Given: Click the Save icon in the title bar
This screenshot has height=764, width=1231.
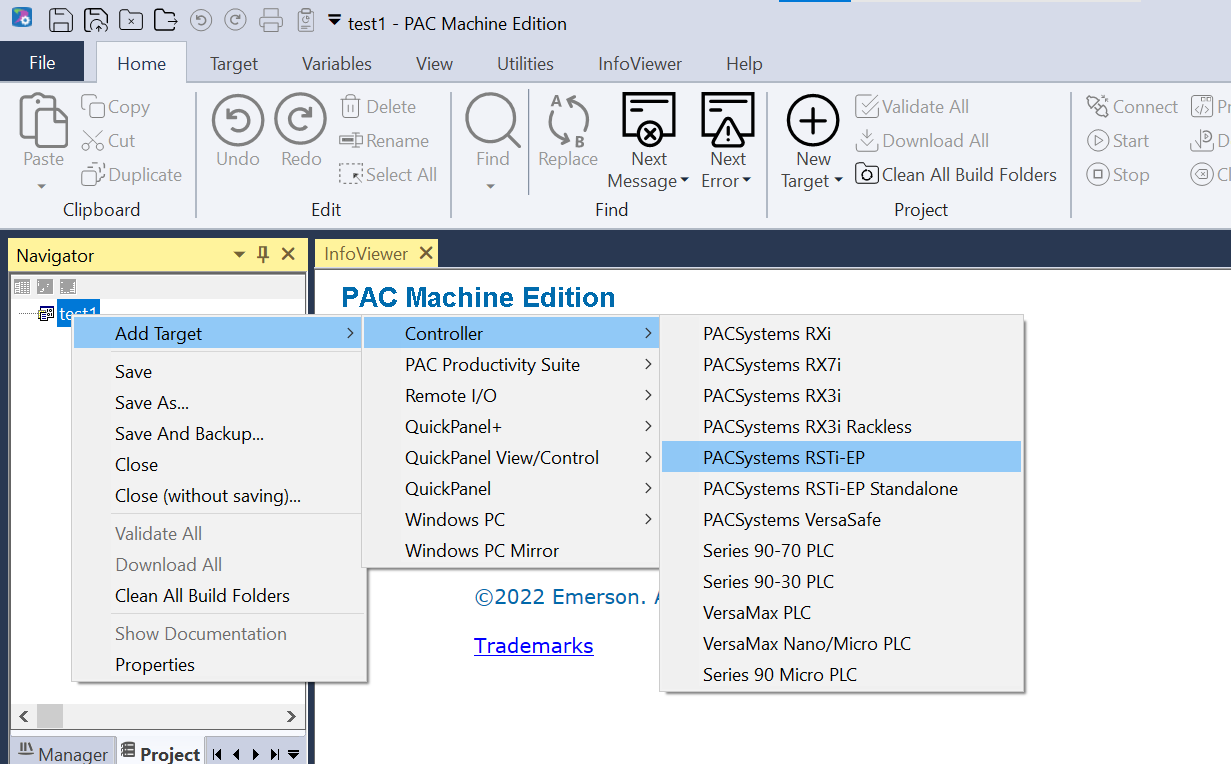Looking at the screenshot, I should click(61, 20).
